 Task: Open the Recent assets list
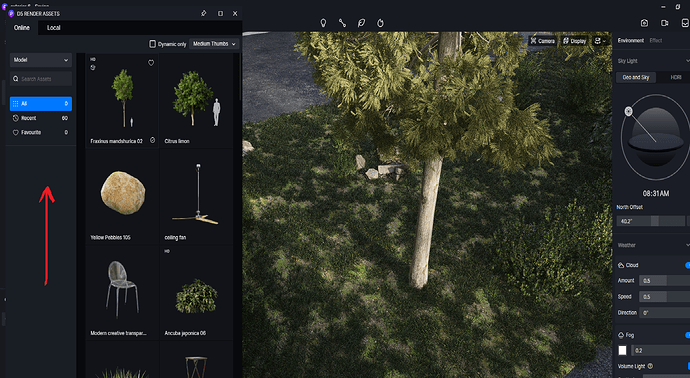click(x=41, y=118)
